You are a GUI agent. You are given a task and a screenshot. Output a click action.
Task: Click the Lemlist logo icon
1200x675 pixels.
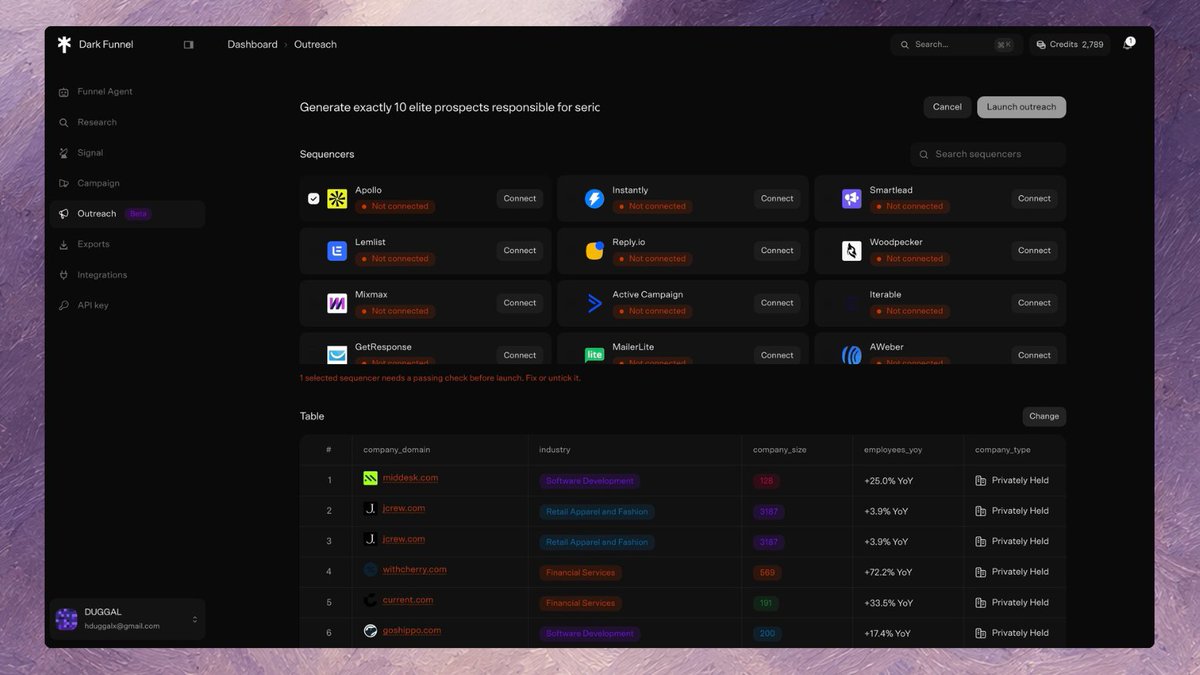pos(337,251)
